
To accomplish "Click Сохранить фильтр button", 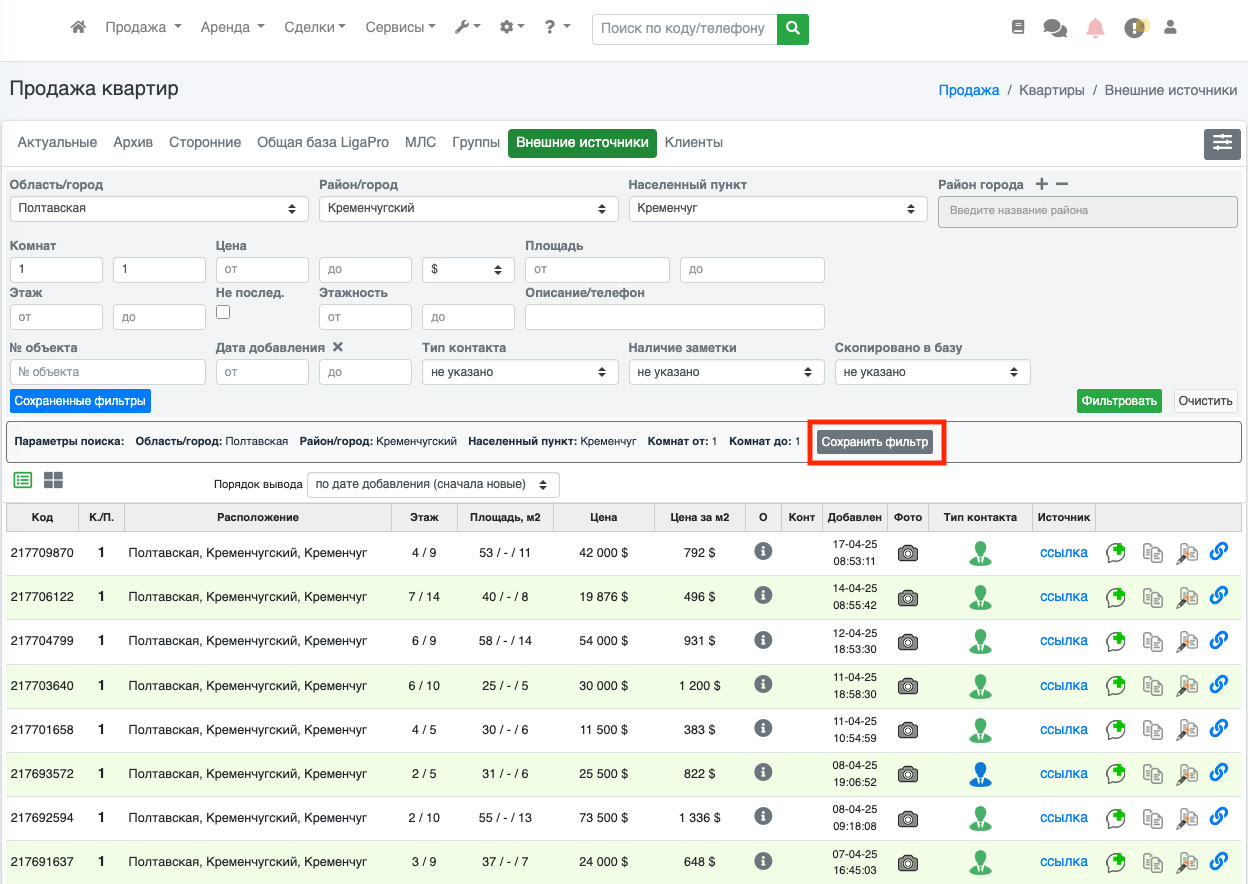I will pos(875,442).
